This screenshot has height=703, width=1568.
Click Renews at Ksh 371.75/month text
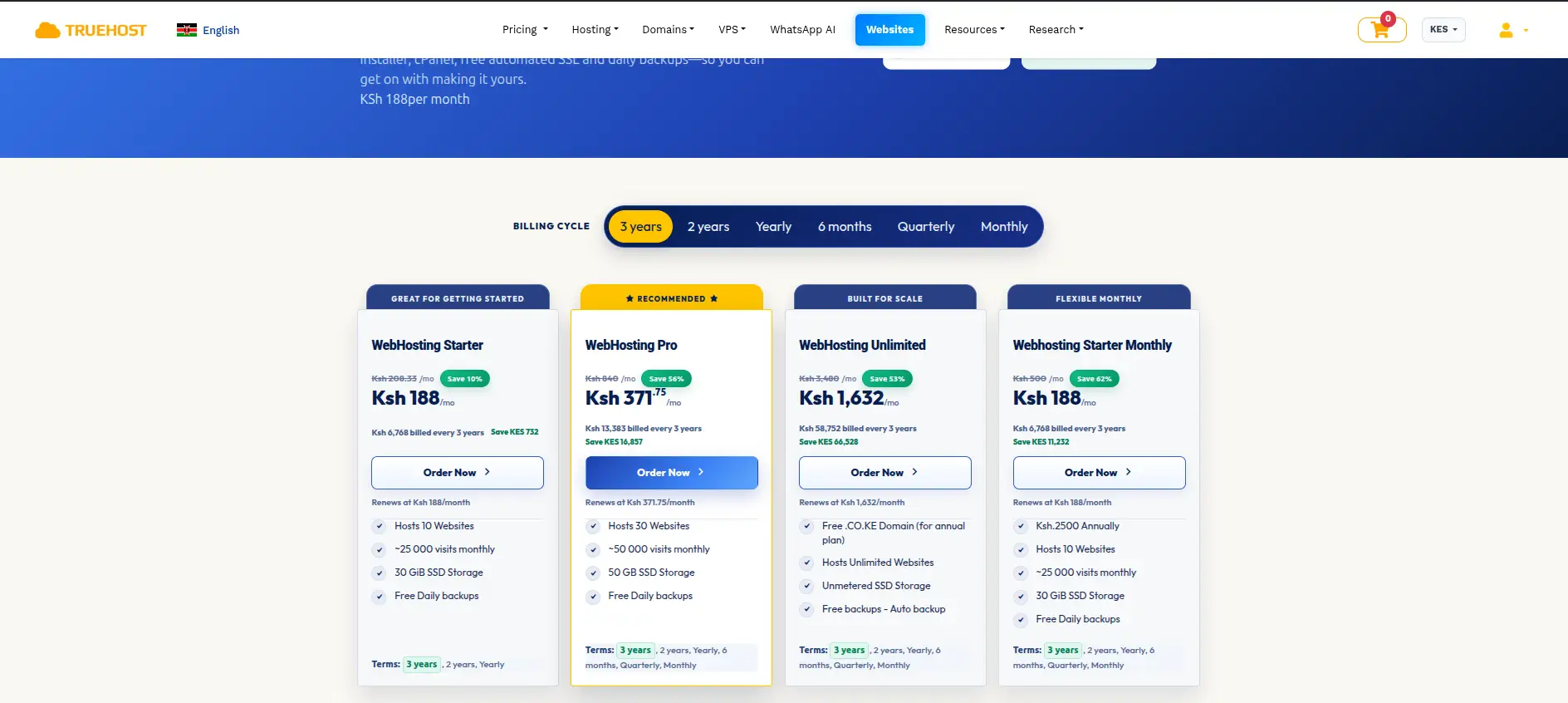639,503
